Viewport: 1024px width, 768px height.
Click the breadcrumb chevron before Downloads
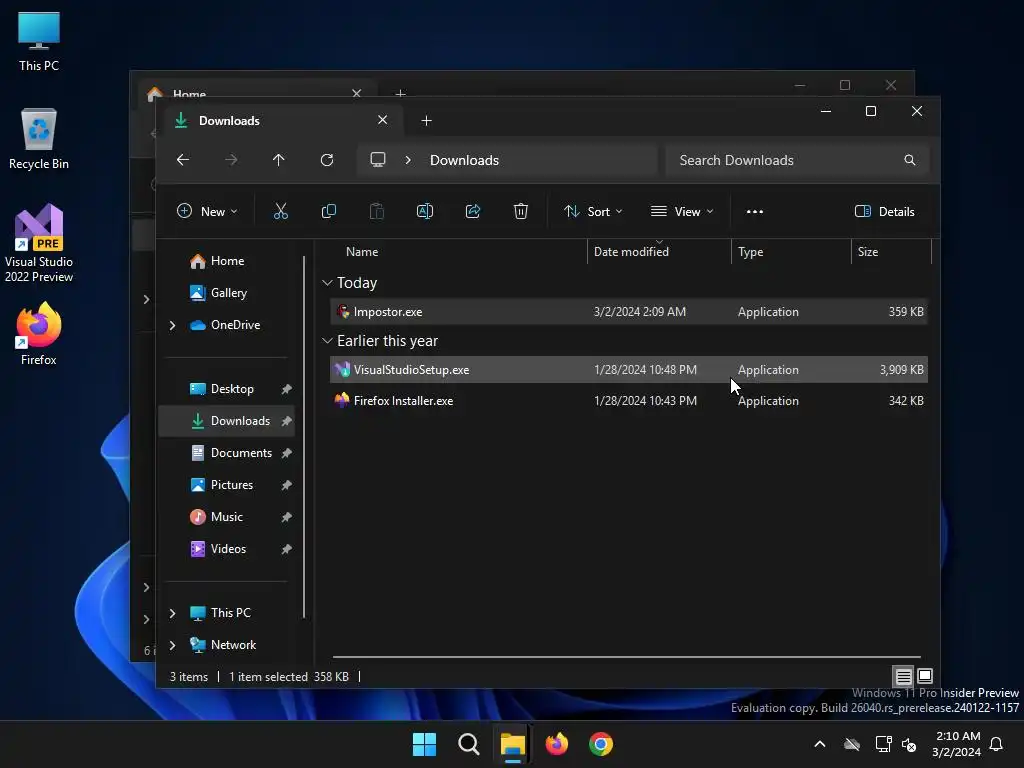(x=408, y=160)
